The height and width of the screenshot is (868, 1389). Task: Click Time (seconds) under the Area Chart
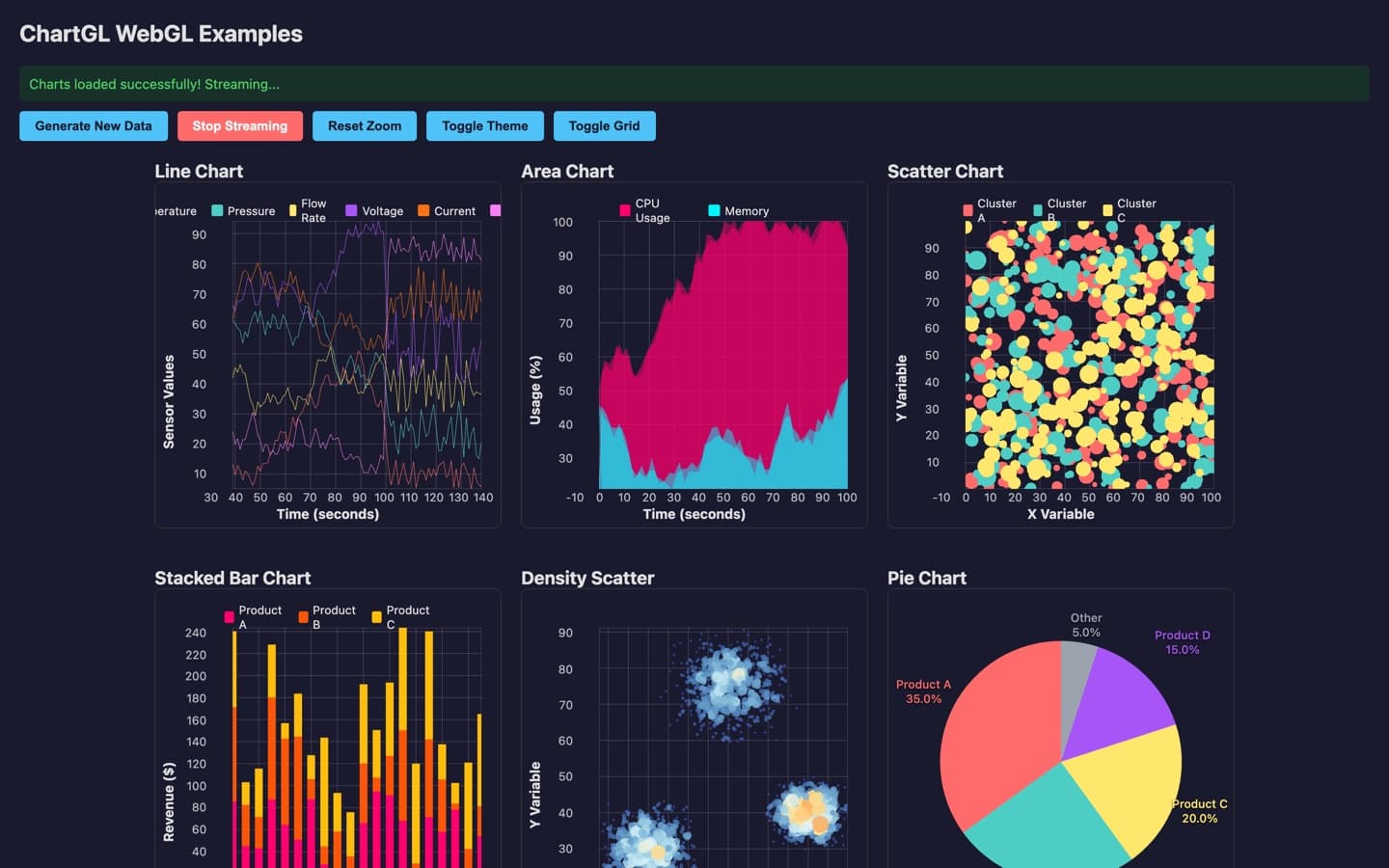tap(694, 514)
